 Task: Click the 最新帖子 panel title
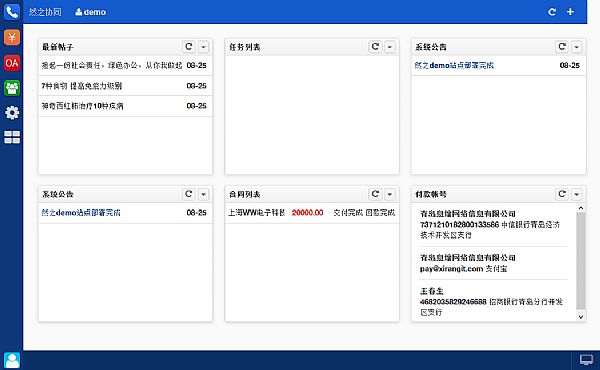click(58, 47)
